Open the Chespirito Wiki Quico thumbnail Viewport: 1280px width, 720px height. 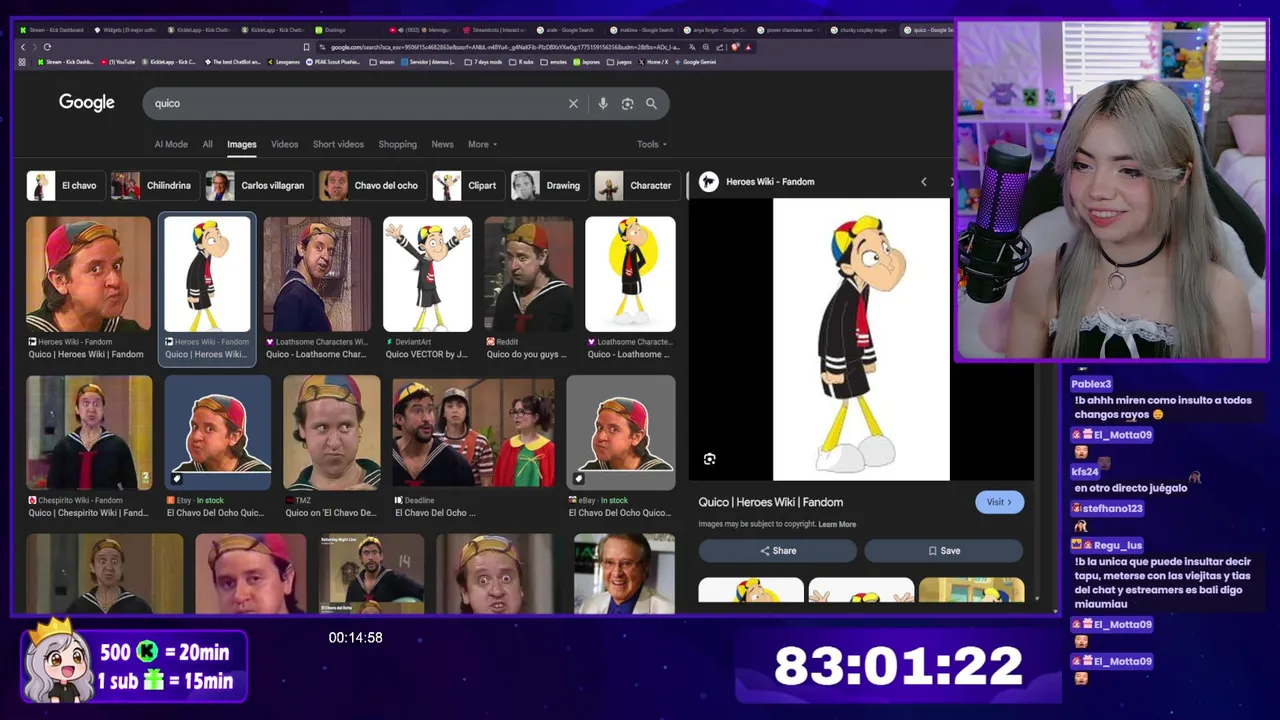click(x=89, y=432)
